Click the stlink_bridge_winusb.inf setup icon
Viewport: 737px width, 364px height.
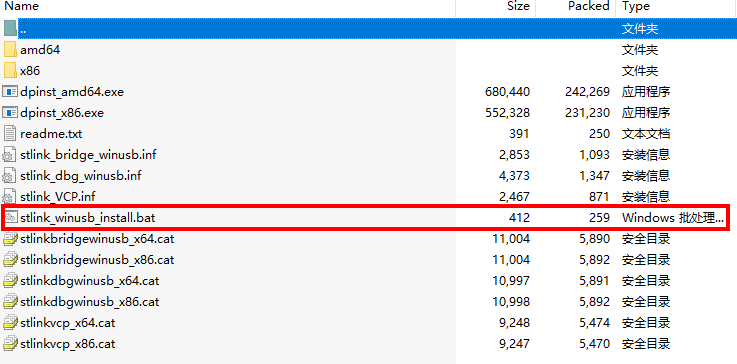pos(10,155)
